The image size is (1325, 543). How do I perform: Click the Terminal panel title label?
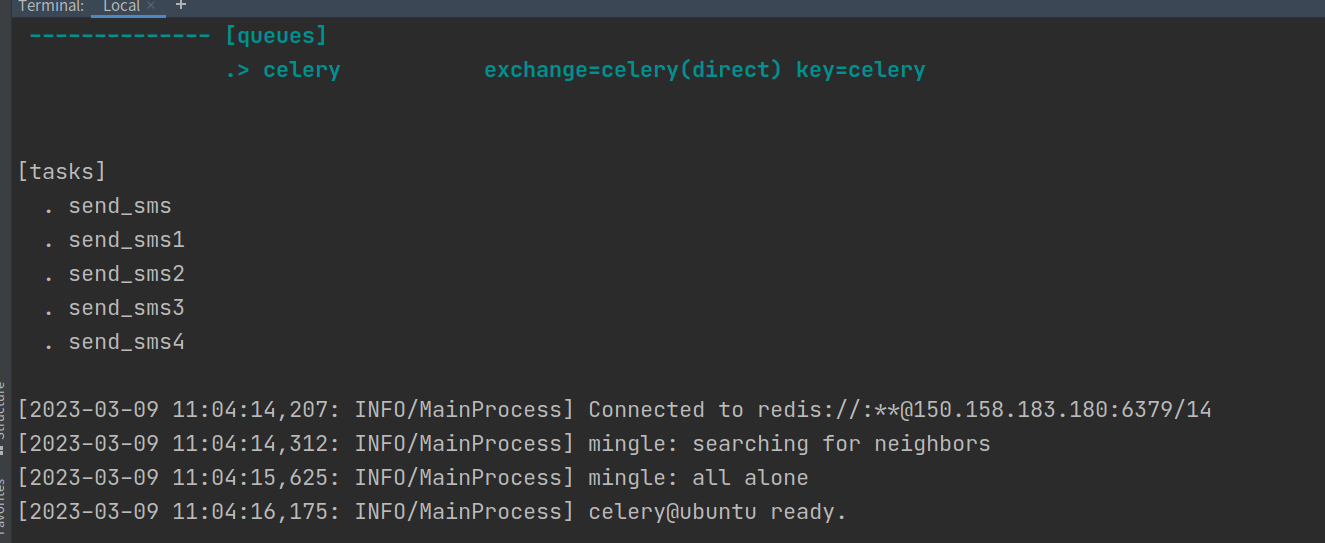click(50, 6)
